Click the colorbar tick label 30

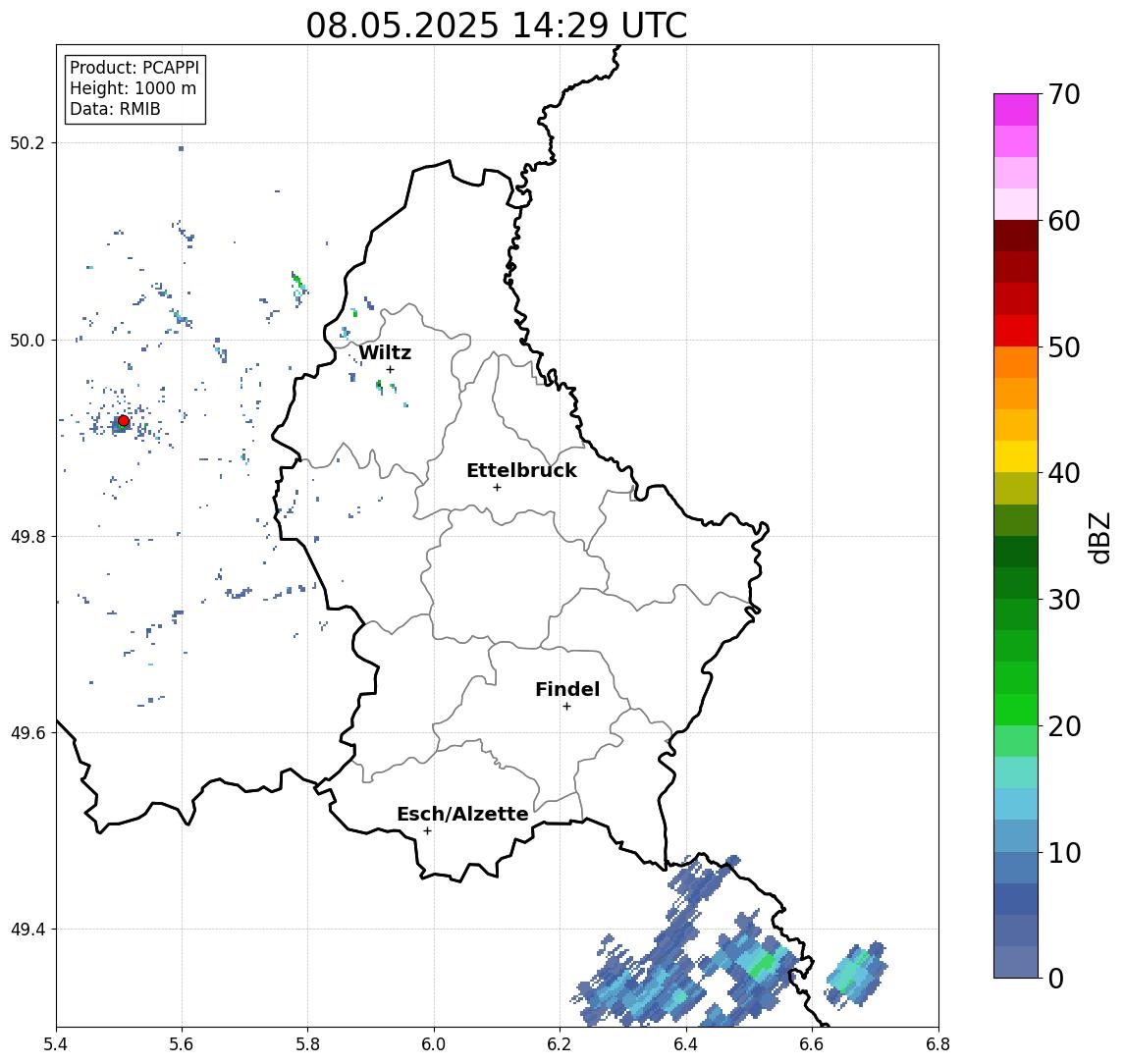click(x=1064, y=600)
